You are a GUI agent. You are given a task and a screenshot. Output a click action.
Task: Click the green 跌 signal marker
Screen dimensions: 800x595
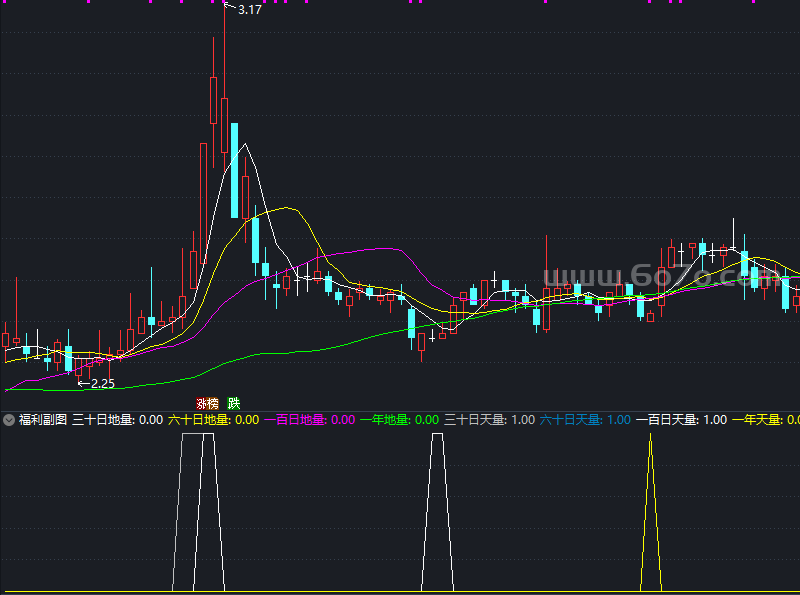tap(234, 403)
